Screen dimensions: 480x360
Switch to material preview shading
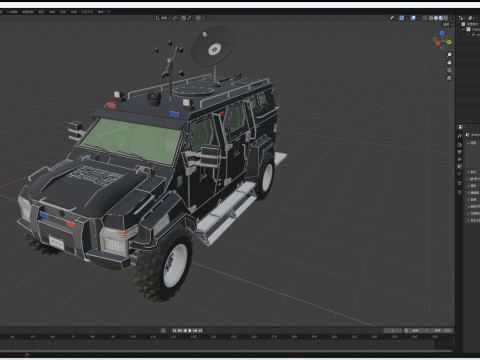click(x=441, y=18)
